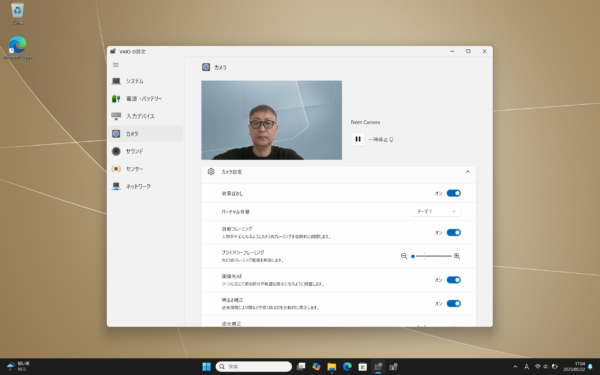Click the バーチャル背景 label text
Image resolution: width=600 pixels, height=375 pixels.
[236, 212]
